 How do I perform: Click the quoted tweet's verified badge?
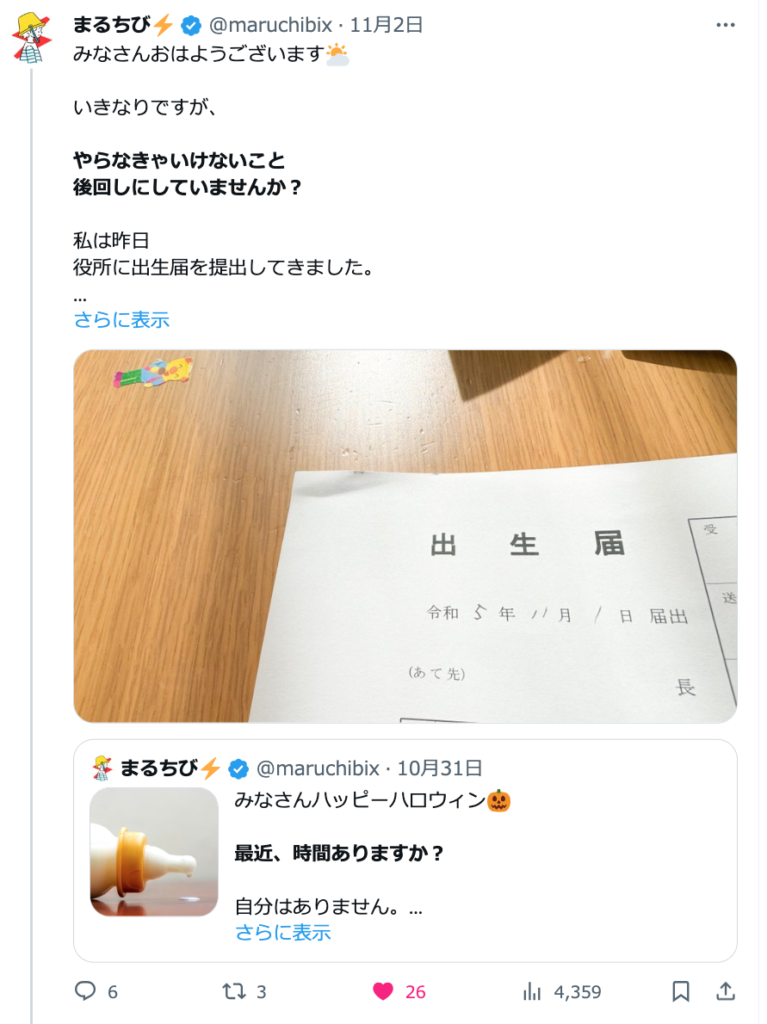click(238, 769)
